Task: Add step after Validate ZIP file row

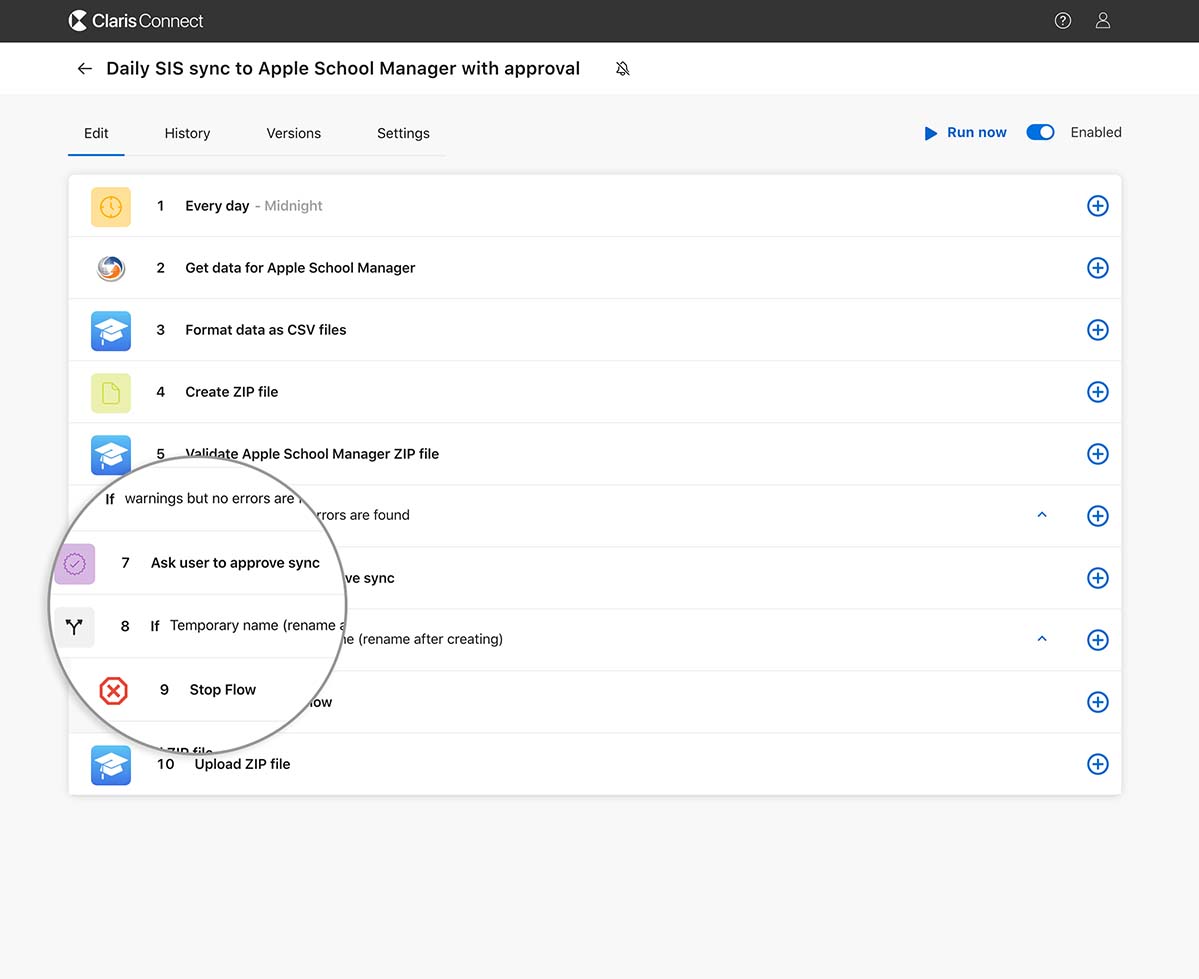Action: [x=1097, y=454]
